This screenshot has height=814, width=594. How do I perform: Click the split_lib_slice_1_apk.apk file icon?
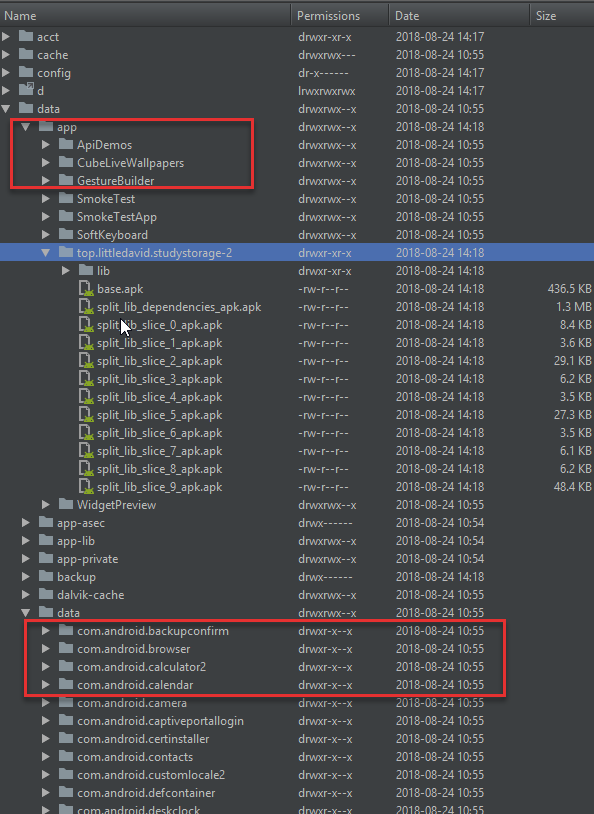pyautogui.click(x=86, y=343)
